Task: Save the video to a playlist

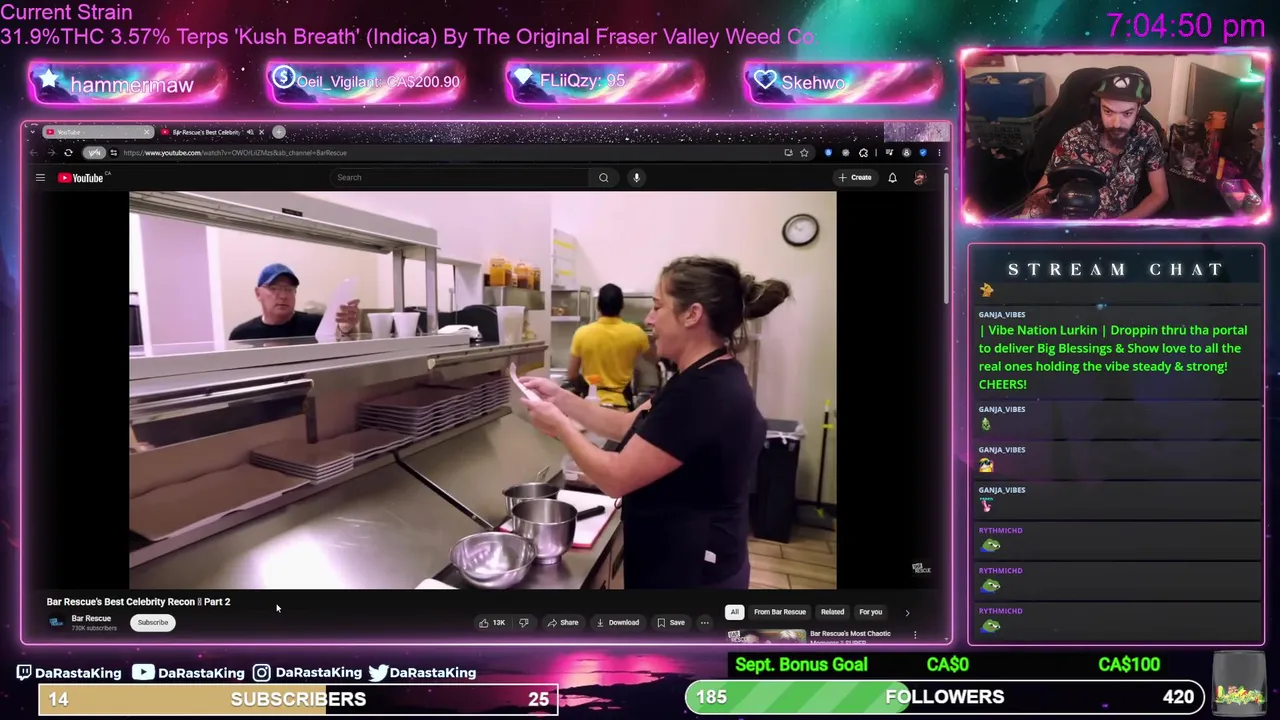Action: point(671,623)
